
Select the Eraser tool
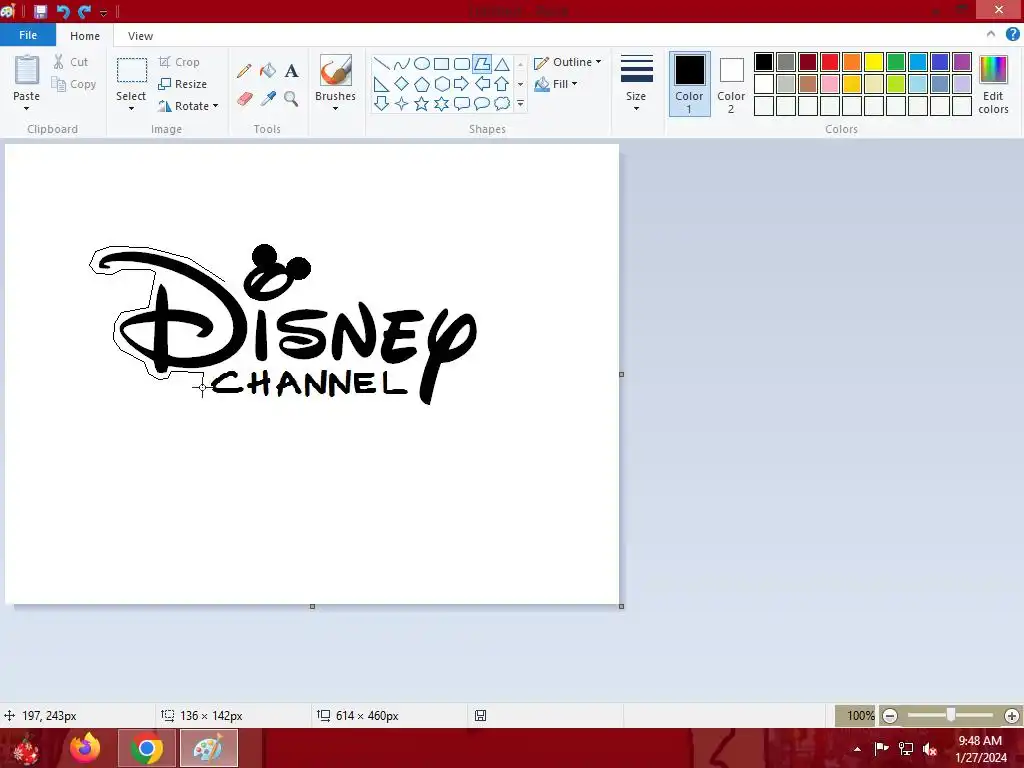coord(244,99)
